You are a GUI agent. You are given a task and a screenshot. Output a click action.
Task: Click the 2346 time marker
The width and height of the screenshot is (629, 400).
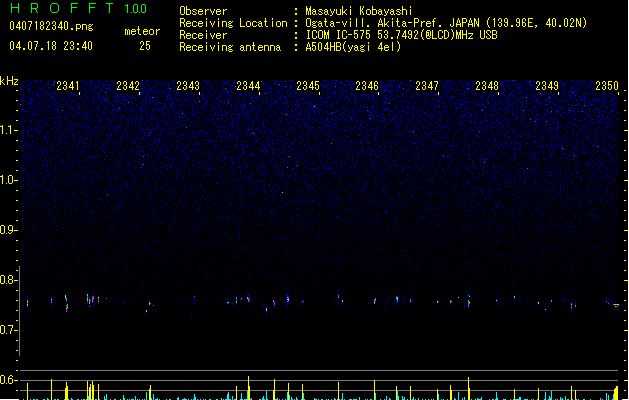[367, 86]
